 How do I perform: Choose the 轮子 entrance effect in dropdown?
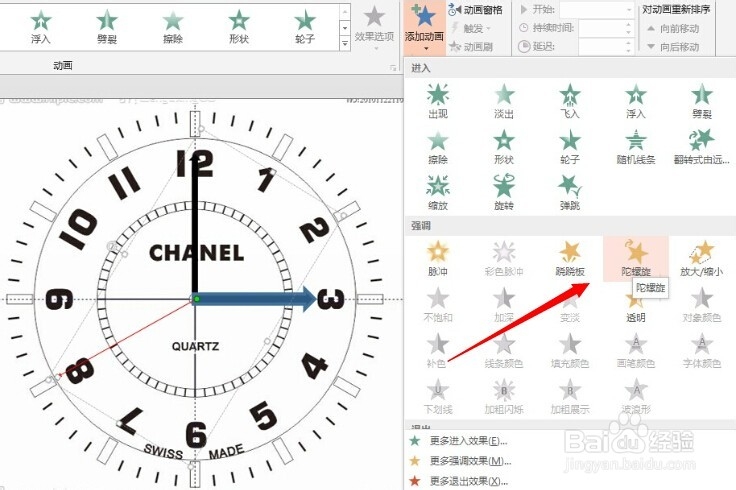tap(570, 147)
